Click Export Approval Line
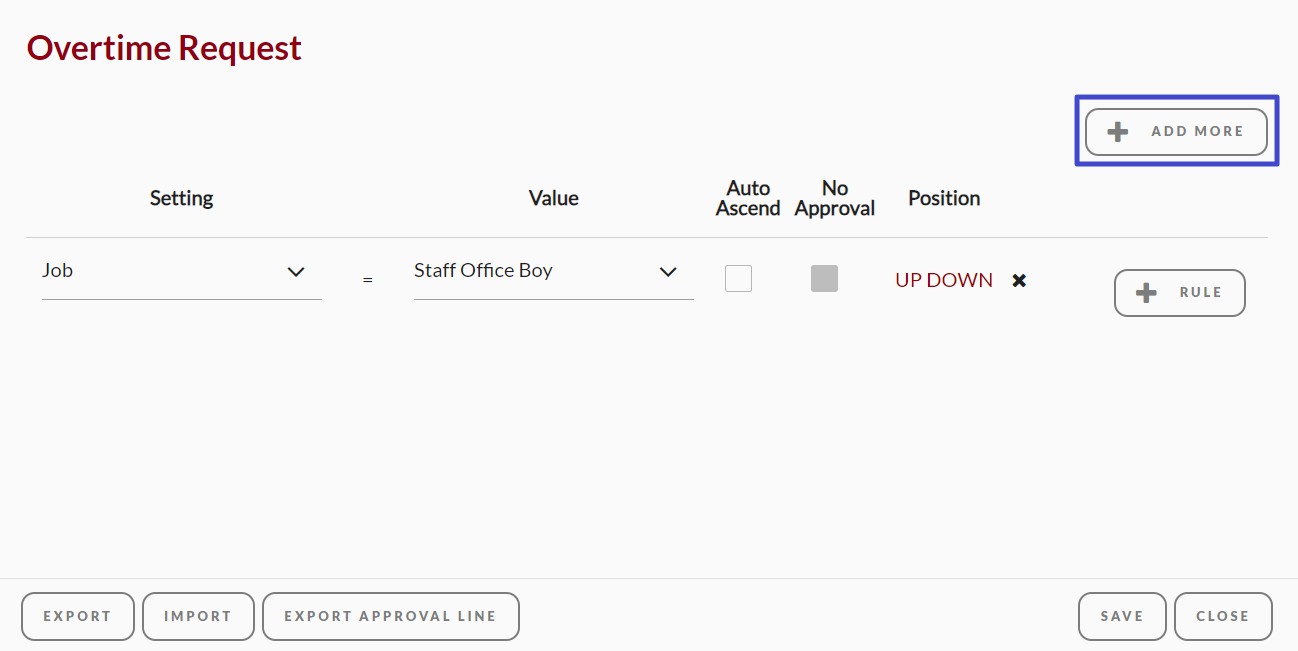 coord(390,616)
